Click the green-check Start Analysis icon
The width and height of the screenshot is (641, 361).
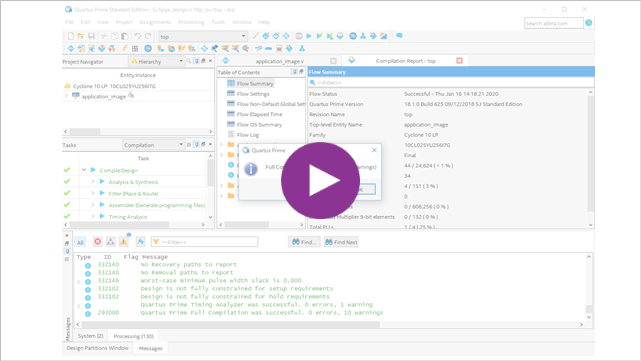319,36
